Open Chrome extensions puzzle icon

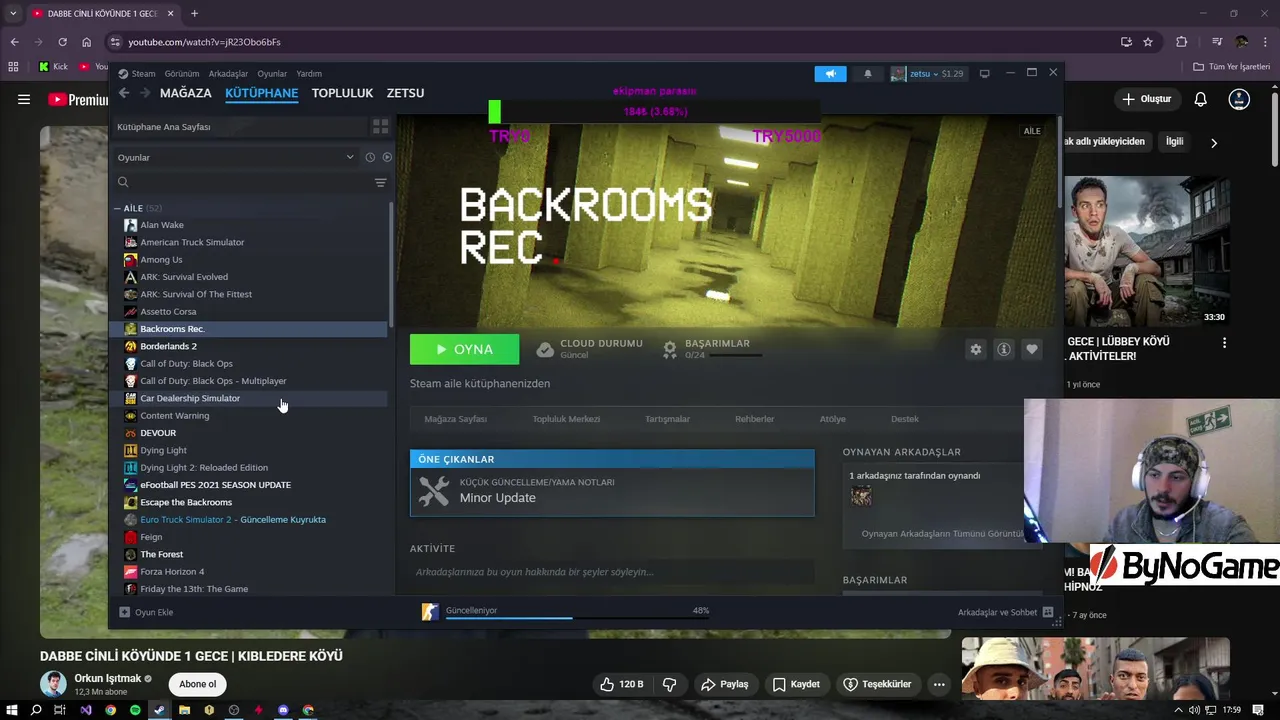(1182, 42)
